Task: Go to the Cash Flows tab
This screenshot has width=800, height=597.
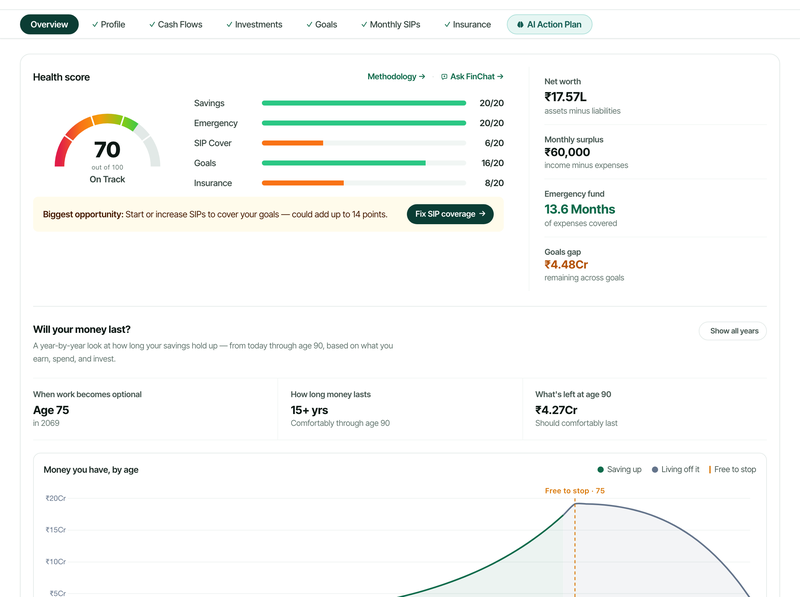Action: click(x=176, y=24)
